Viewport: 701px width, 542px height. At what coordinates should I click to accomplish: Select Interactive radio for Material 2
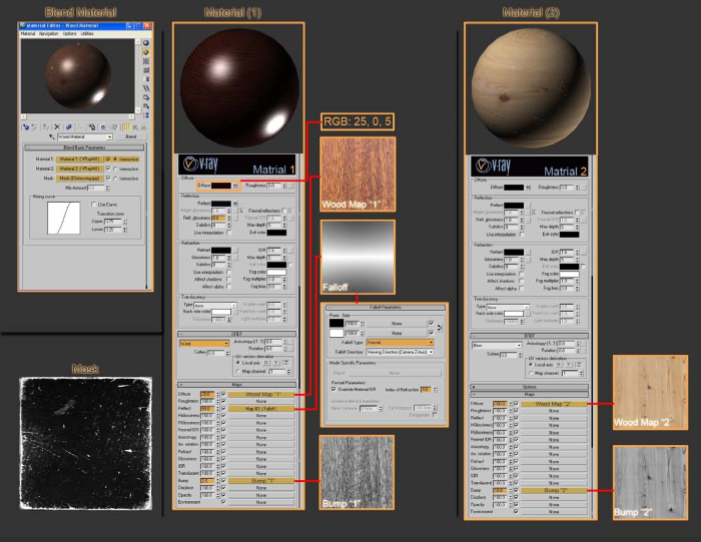(115, 169)
